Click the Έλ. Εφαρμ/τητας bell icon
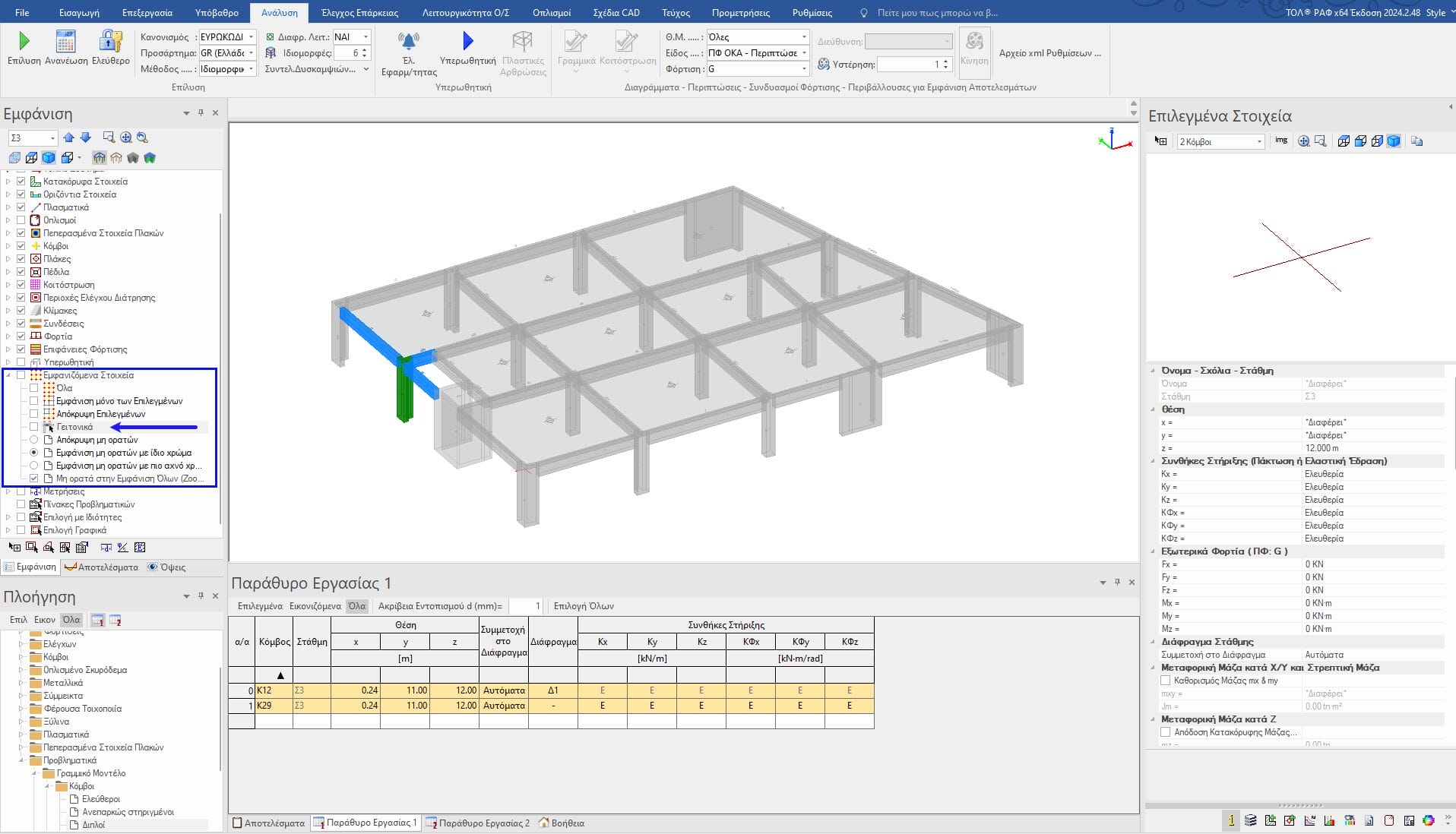Image resolution: width=1456 pixels, height=834 pixels. click(409, 41)
